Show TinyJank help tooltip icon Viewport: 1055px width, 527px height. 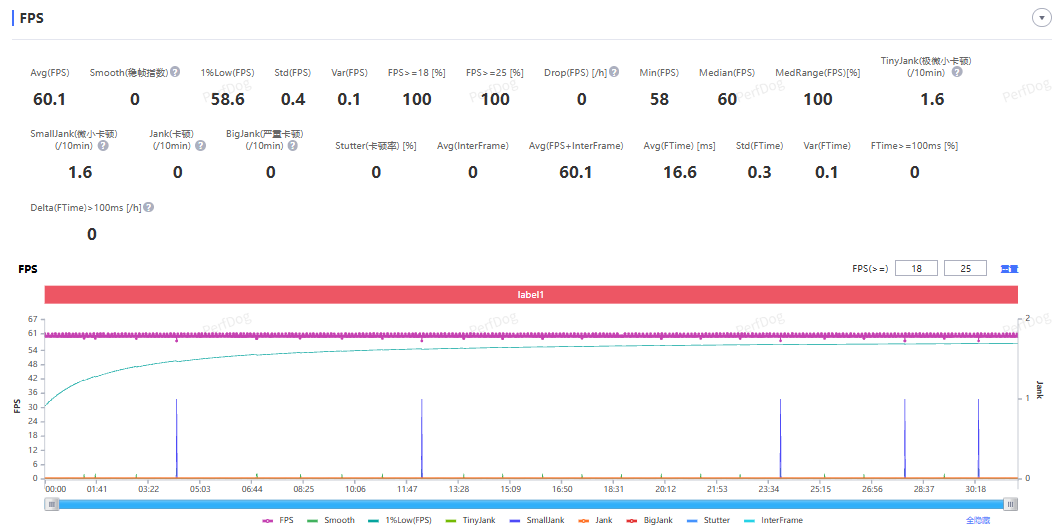[x=957, y=72]
